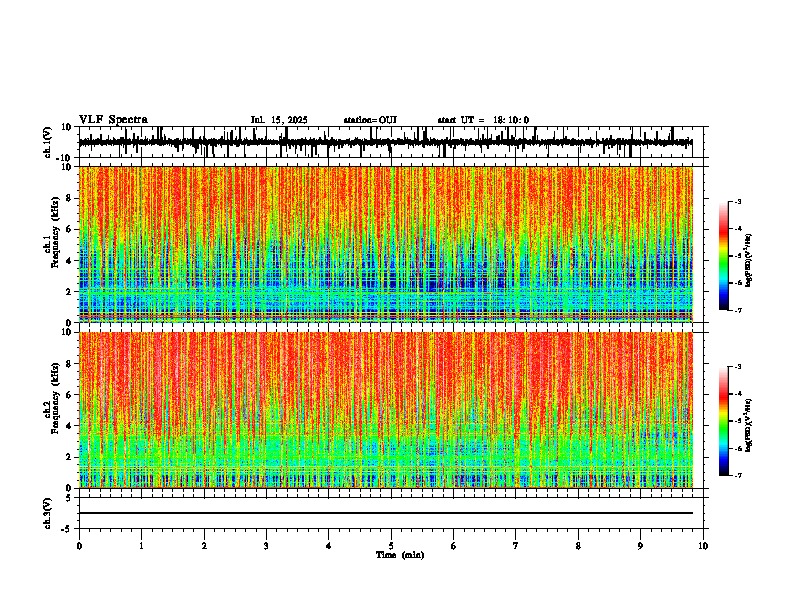Click the ch.1 colorbar unit label log(PSD)

tap(749, 260)
